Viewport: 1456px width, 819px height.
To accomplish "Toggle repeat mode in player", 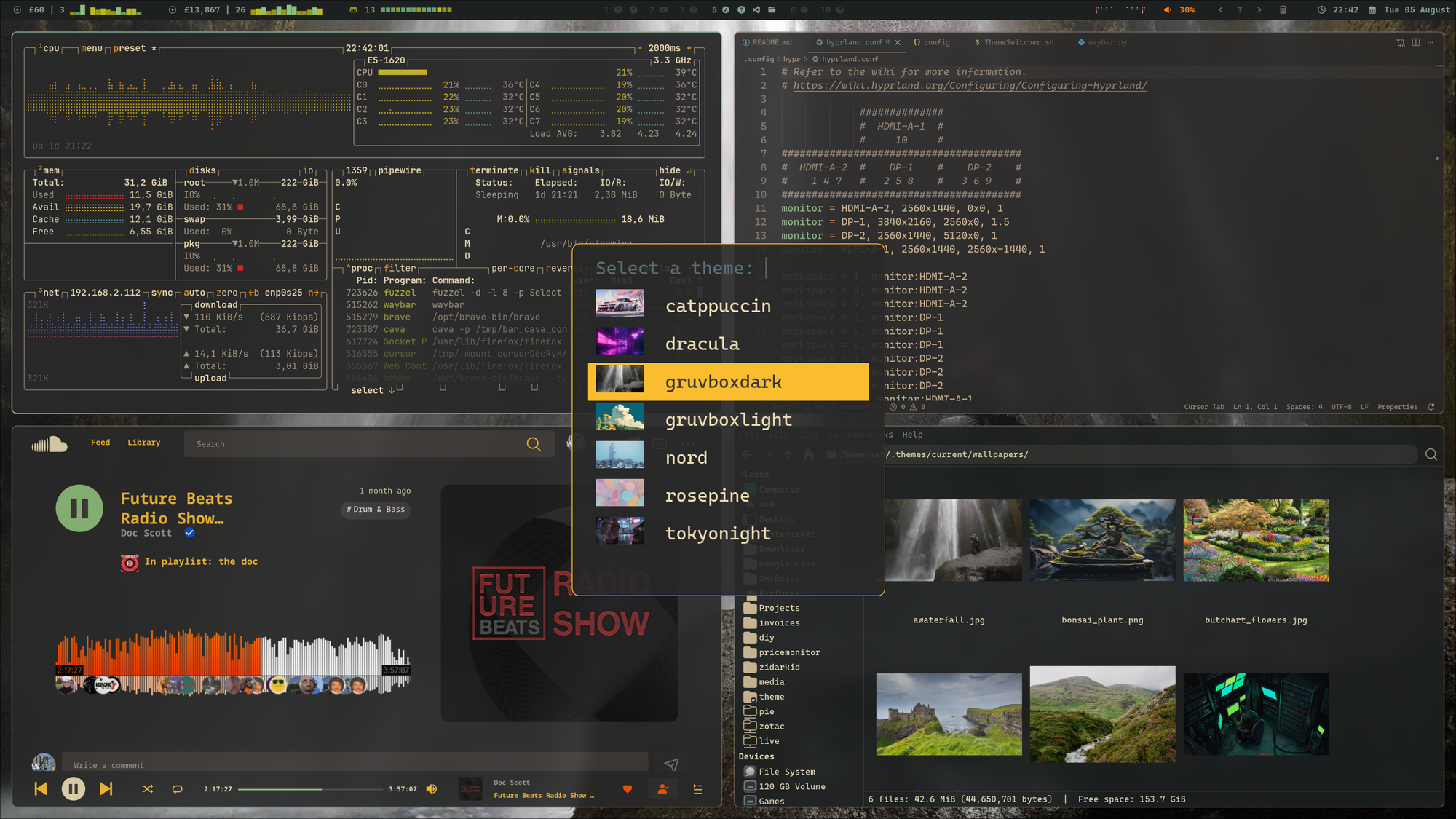I will coord(177,789).
